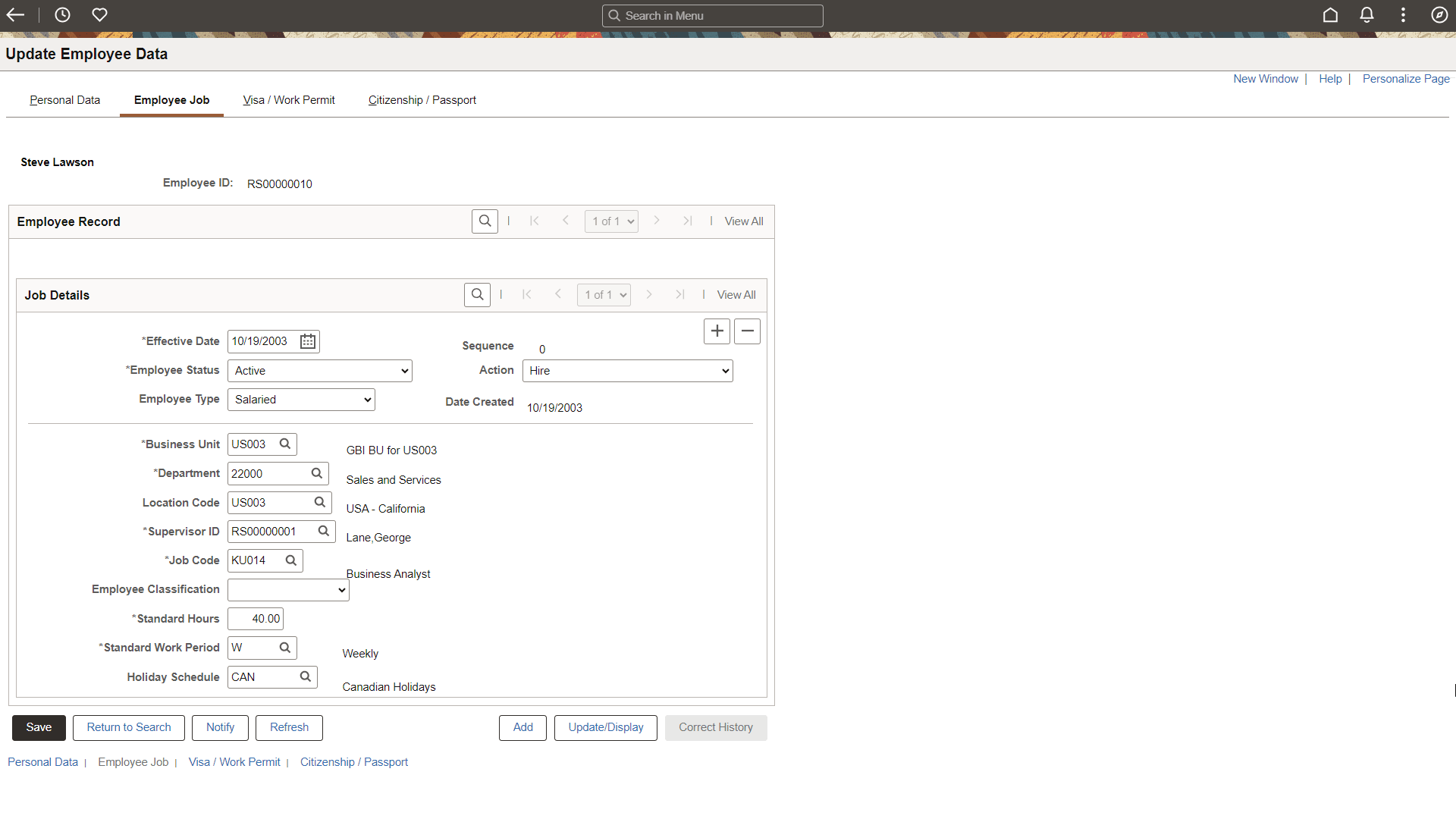The height and width of the screenshot is (819, 1456).
Task: Click the Department lookup magnifier
Action: coord(317,473)
